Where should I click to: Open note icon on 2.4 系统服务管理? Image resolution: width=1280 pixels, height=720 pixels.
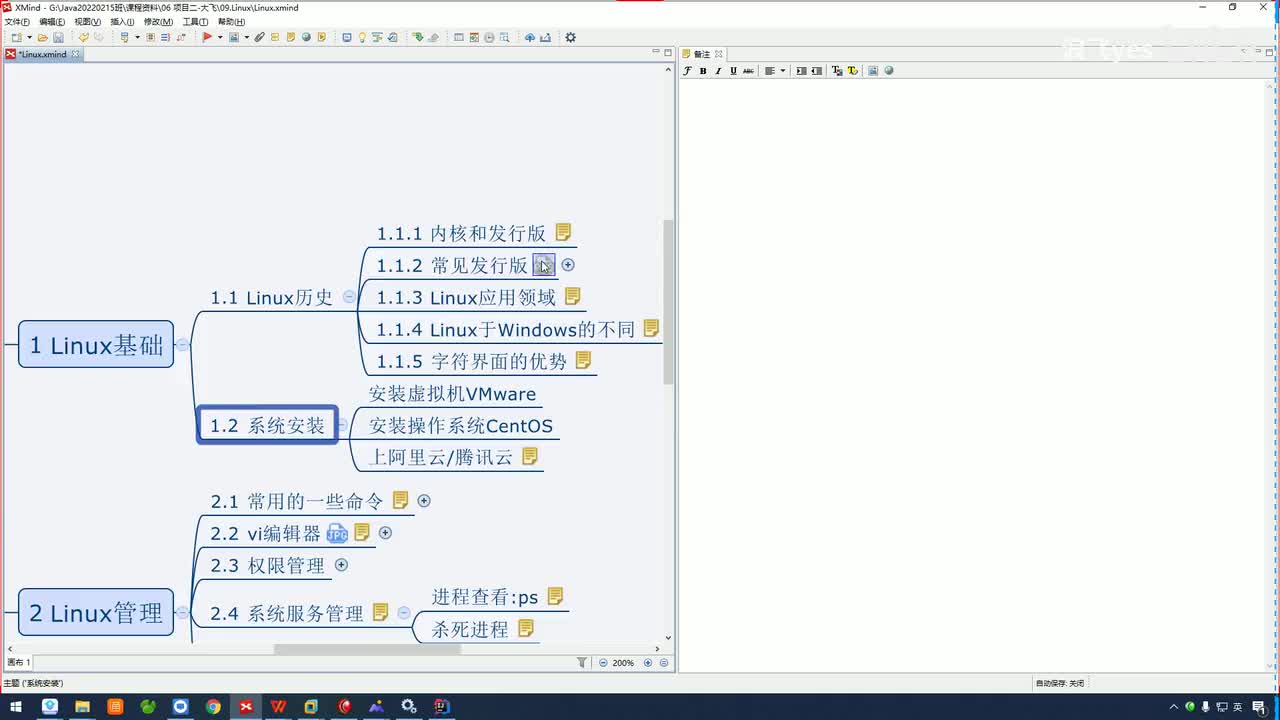point(380,612)
